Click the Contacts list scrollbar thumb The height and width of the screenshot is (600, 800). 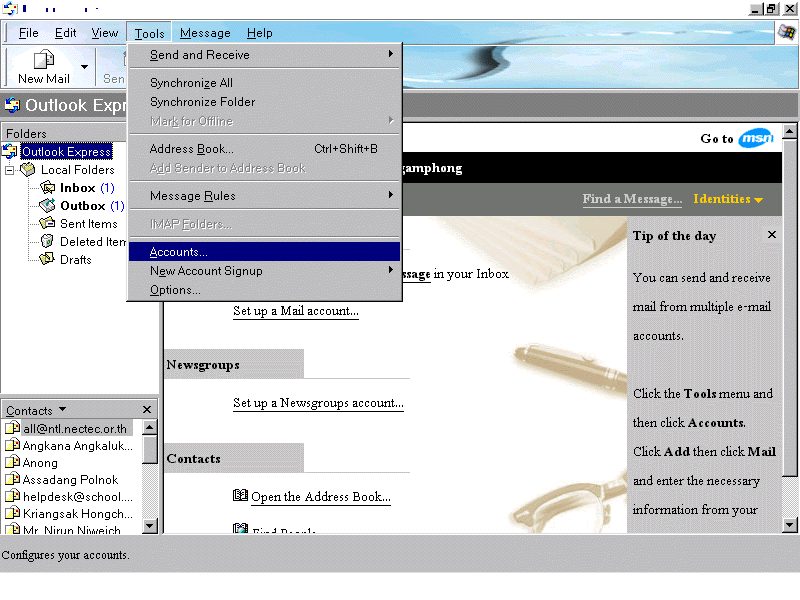[149, 449]
